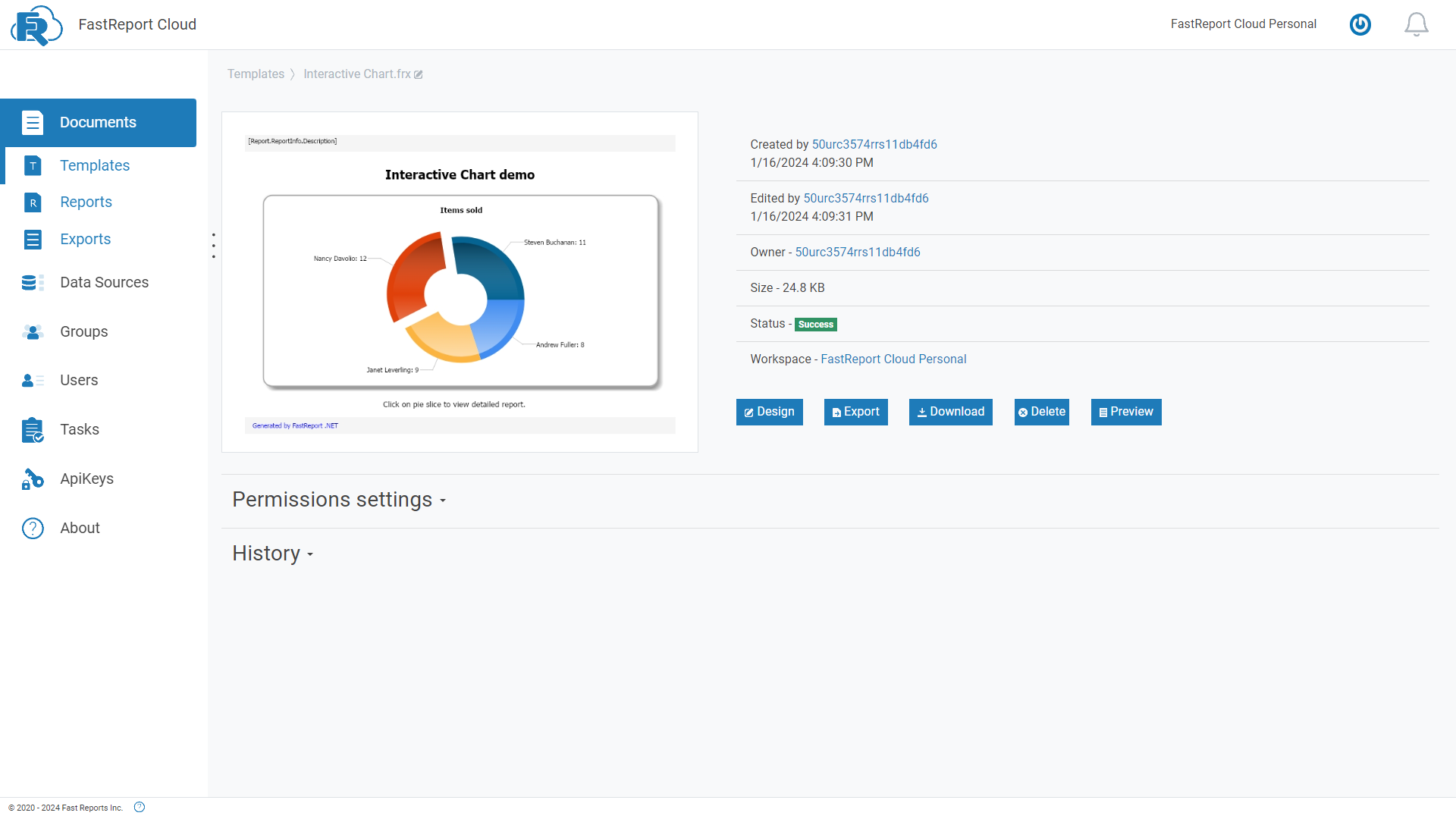Click the Reports icon in the sidebar
1456x819 pixels.
pos(33,202)
